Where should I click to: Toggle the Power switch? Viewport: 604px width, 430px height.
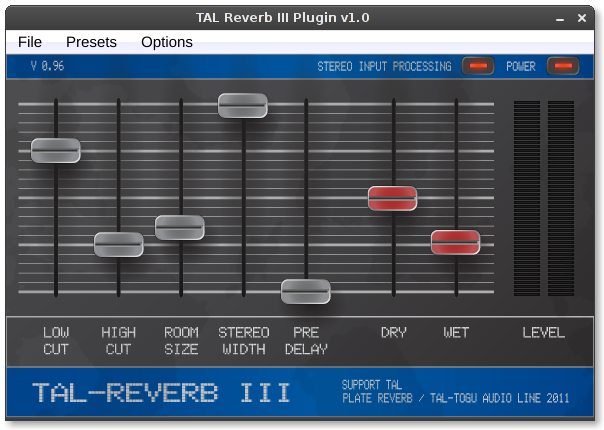[563, 66]
